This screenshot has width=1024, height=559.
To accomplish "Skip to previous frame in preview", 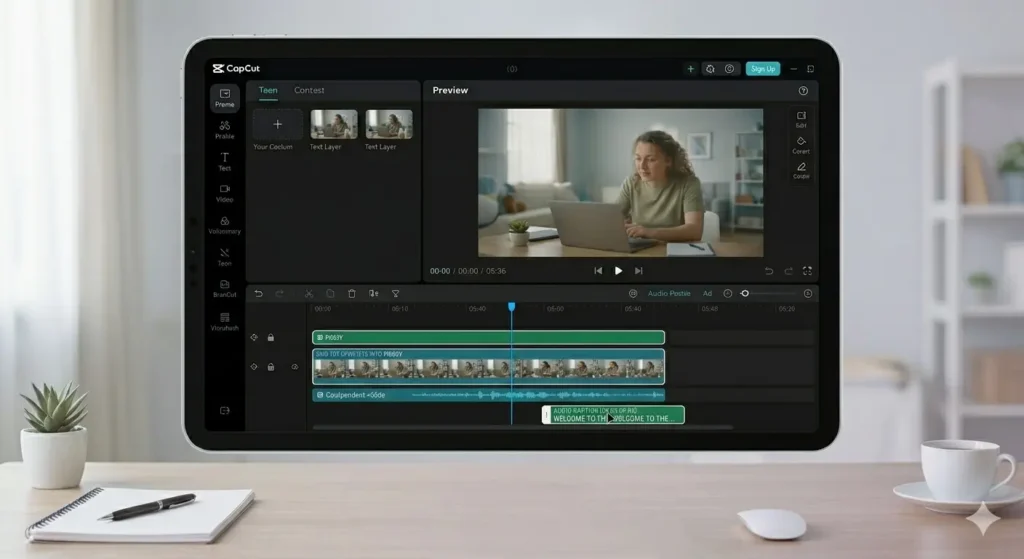I will (598, 271).
